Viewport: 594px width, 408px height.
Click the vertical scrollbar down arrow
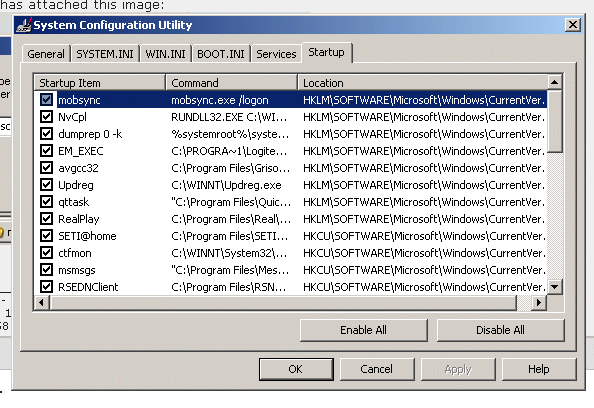(555, 287)
